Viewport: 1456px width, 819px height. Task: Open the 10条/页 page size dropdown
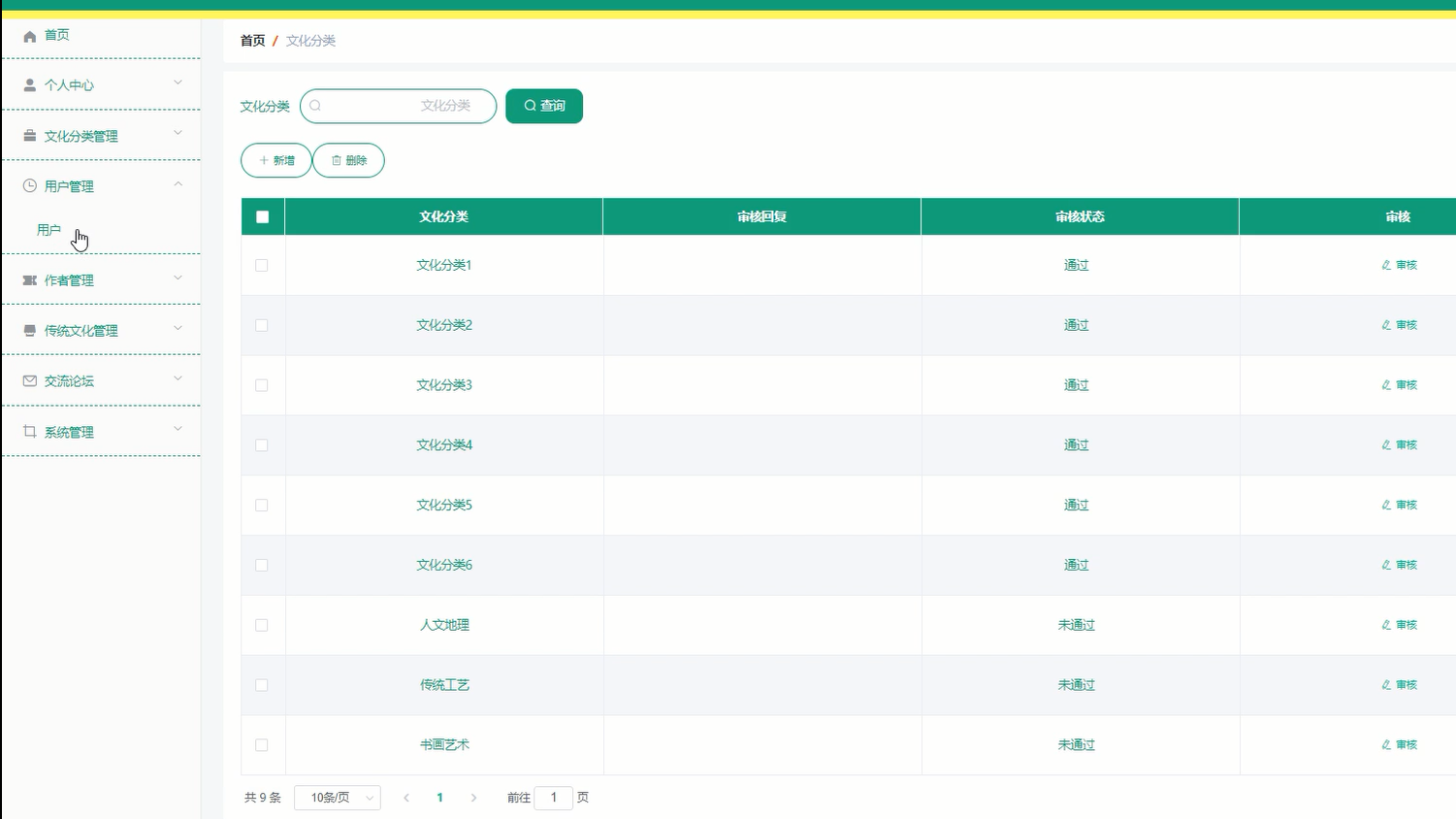click(338, 798)
